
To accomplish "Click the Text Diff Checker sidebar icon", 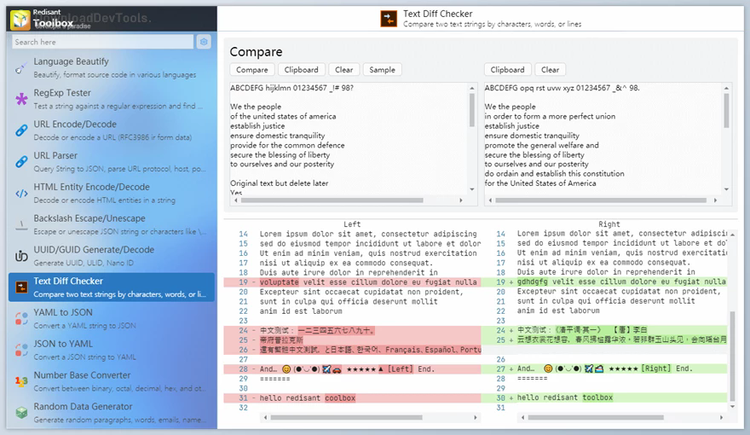I will click(x=21, y=287).
